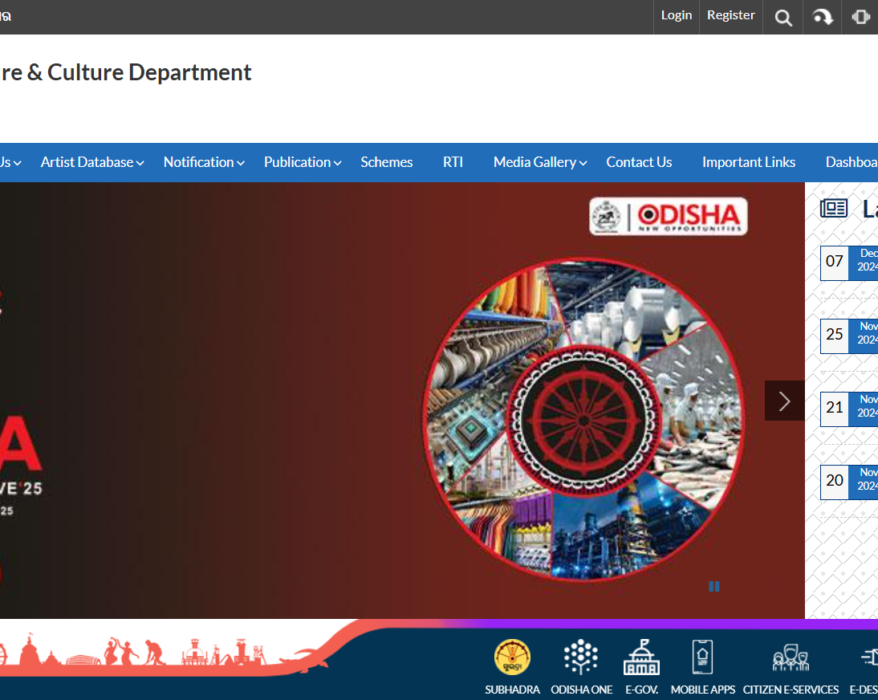Open the screen reader access icon
This screenshot has height=700, width=878.
point(860,17)
